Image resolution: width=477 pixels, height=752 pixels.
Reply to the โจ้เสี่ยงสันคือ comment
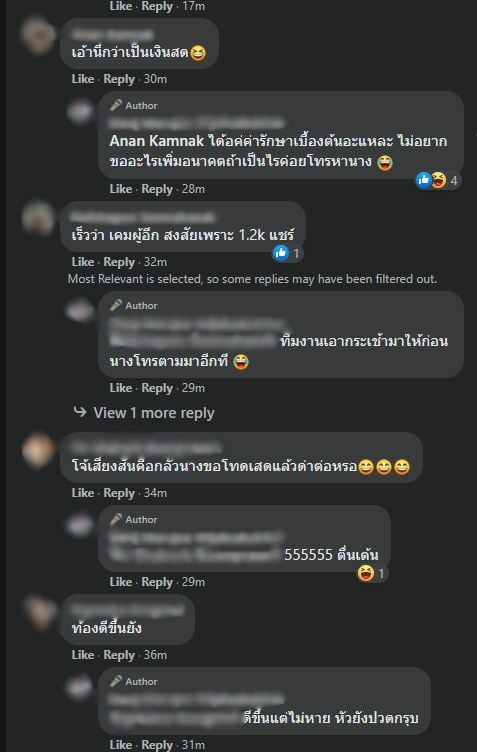tap(119, 493)
